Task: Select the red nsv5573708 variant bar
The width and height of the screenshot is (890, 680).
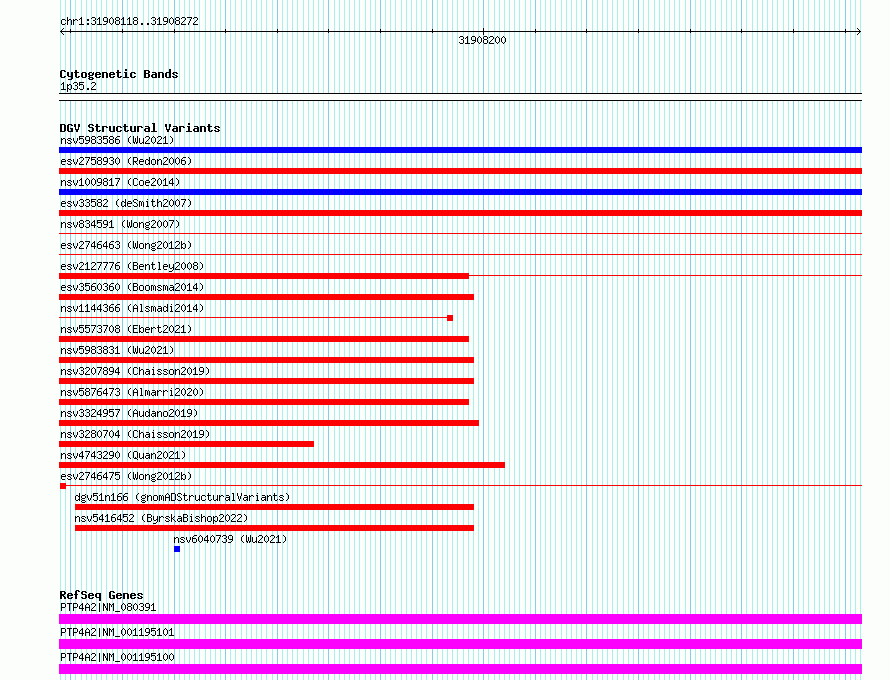Action: (264, 339)
